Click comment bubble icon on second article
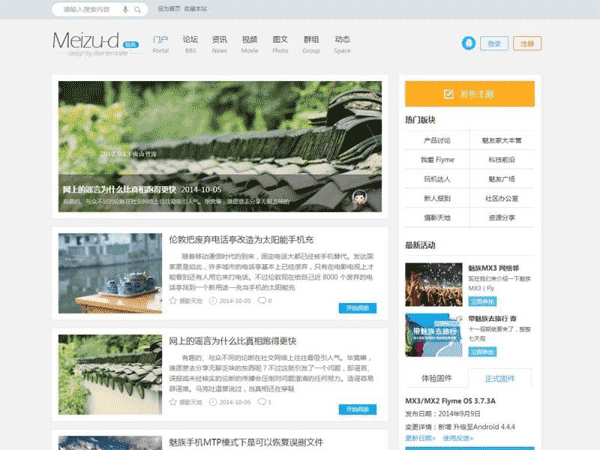Screen dimensions: 600x450 click(261, 401)
